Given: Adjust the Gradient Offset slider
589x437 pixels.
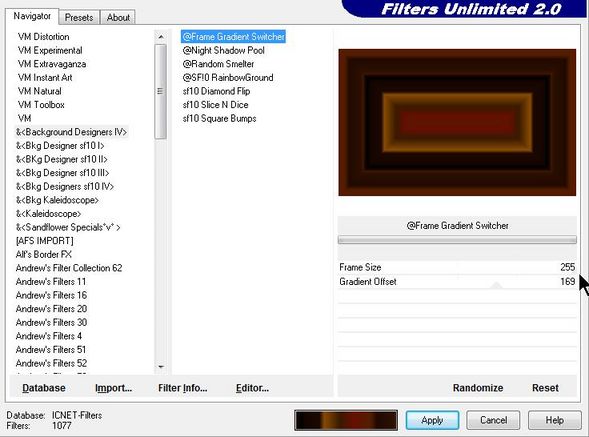Looking at the screenshot, I should coord(457,282).
